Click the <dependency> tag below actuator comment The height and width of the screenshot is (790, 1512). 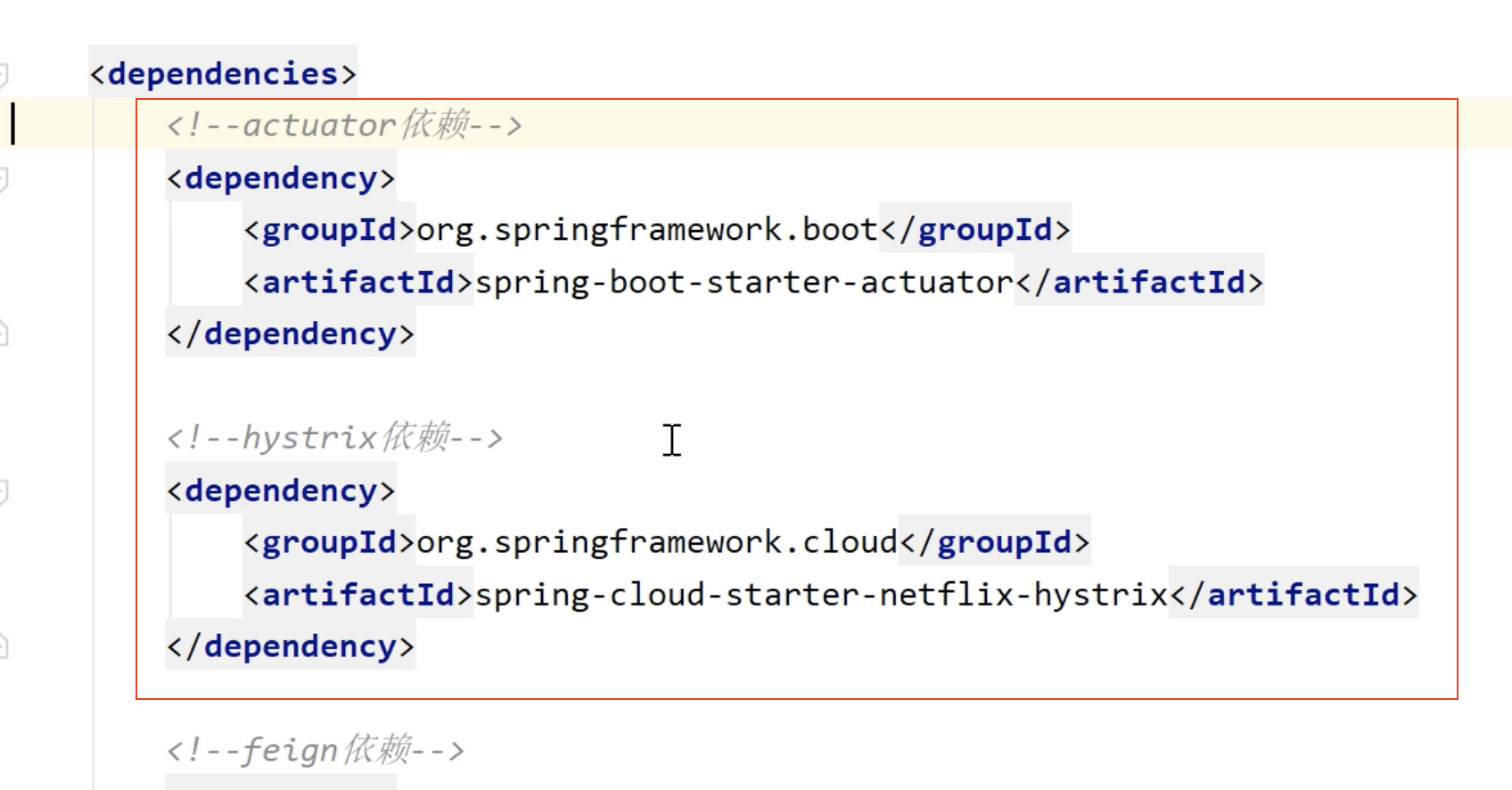(281, 178)
